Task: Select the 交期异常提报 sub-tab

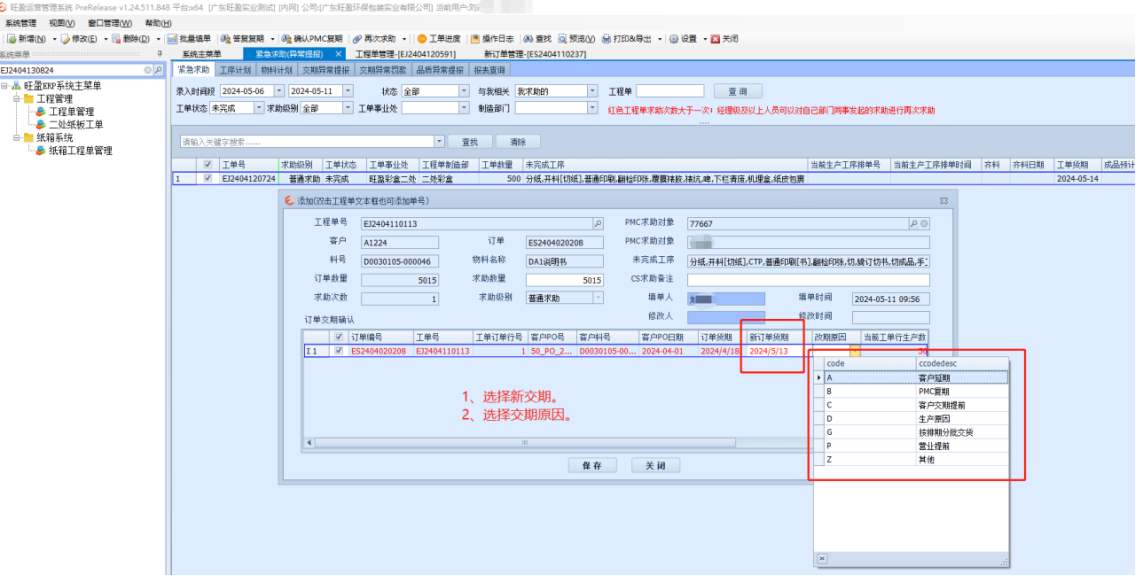Action: (325, 70)
